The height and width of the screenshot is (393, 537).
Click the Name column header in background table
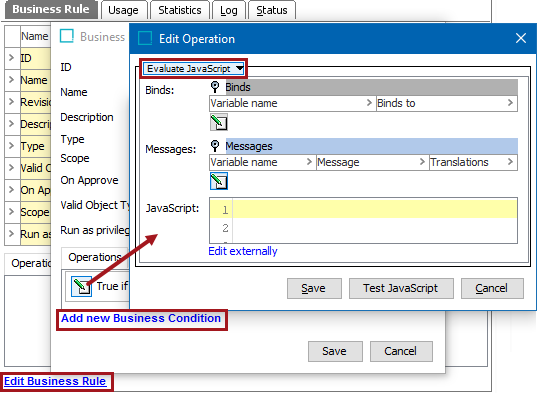point(35,36)
